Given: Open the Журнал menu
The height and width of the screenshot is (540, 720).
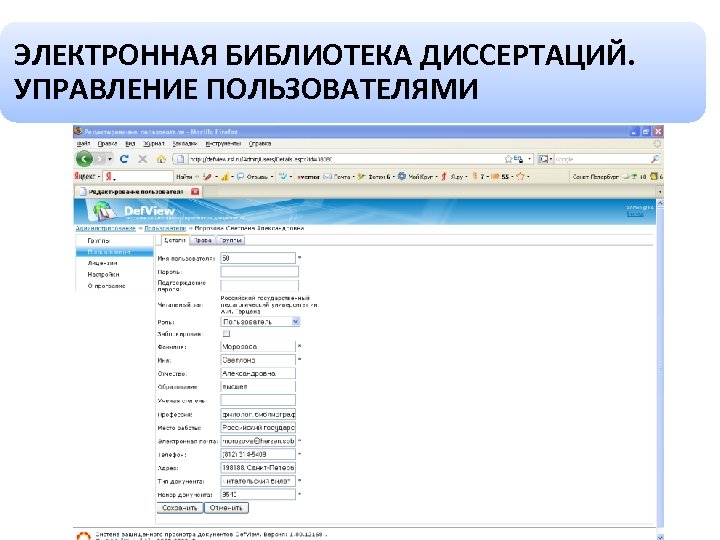Looking at the screenshot, I should tap(153, 143).
